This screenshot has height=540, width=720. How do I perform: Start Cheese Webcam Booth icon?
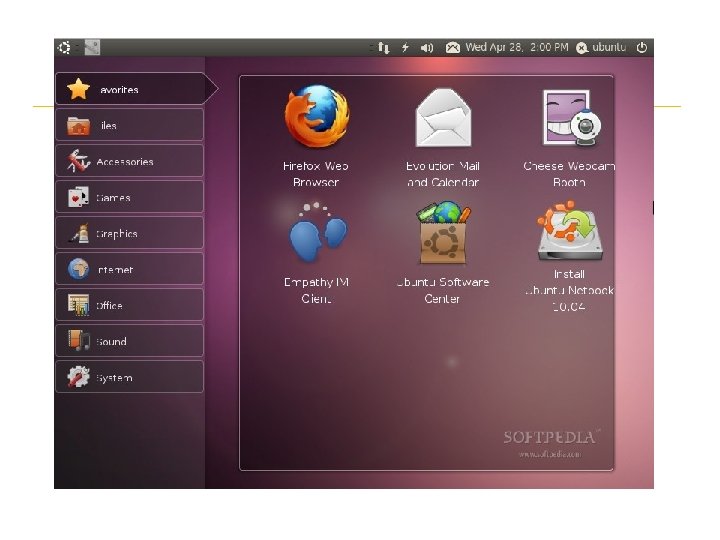pos(572,118)
